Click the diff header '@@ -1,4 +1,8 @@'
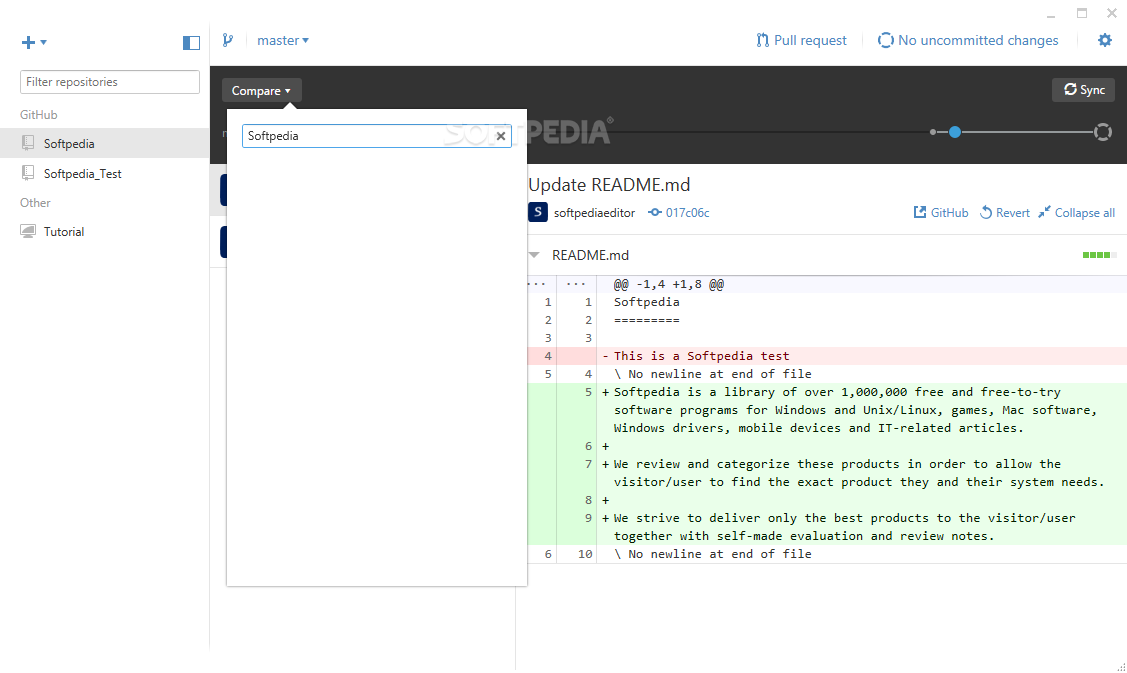Image resolution: width=1127 pixels, height=673 pixels. pos(668,285)
